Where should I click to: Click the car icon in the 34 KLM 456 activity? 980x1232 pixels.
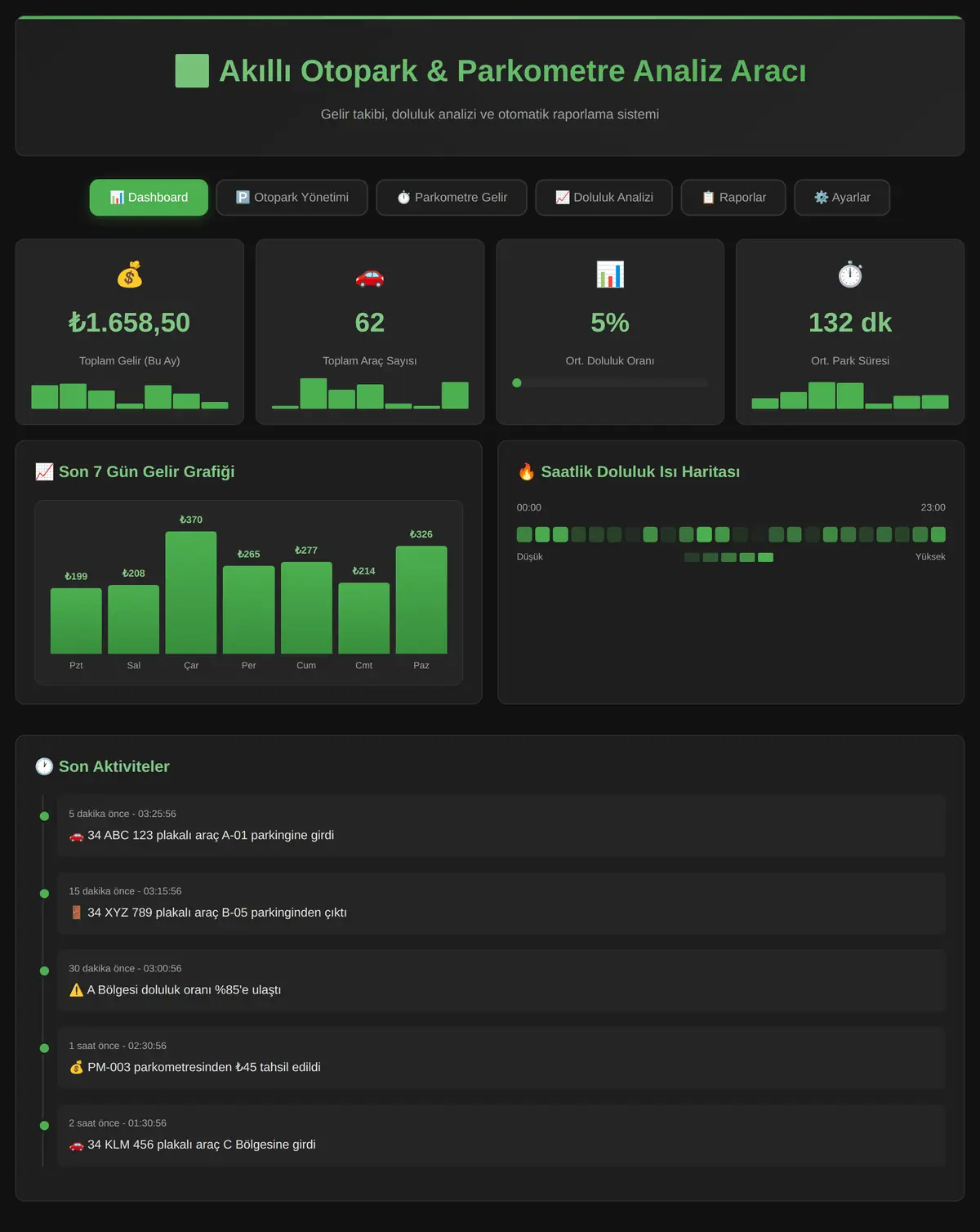click(76, 1145)
